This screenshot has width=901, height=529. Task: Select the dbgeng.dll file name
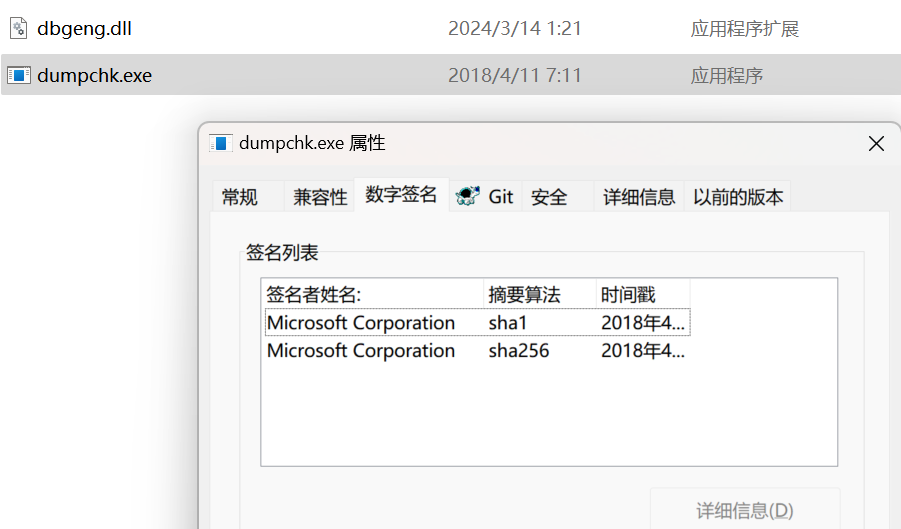pos(84,29)
